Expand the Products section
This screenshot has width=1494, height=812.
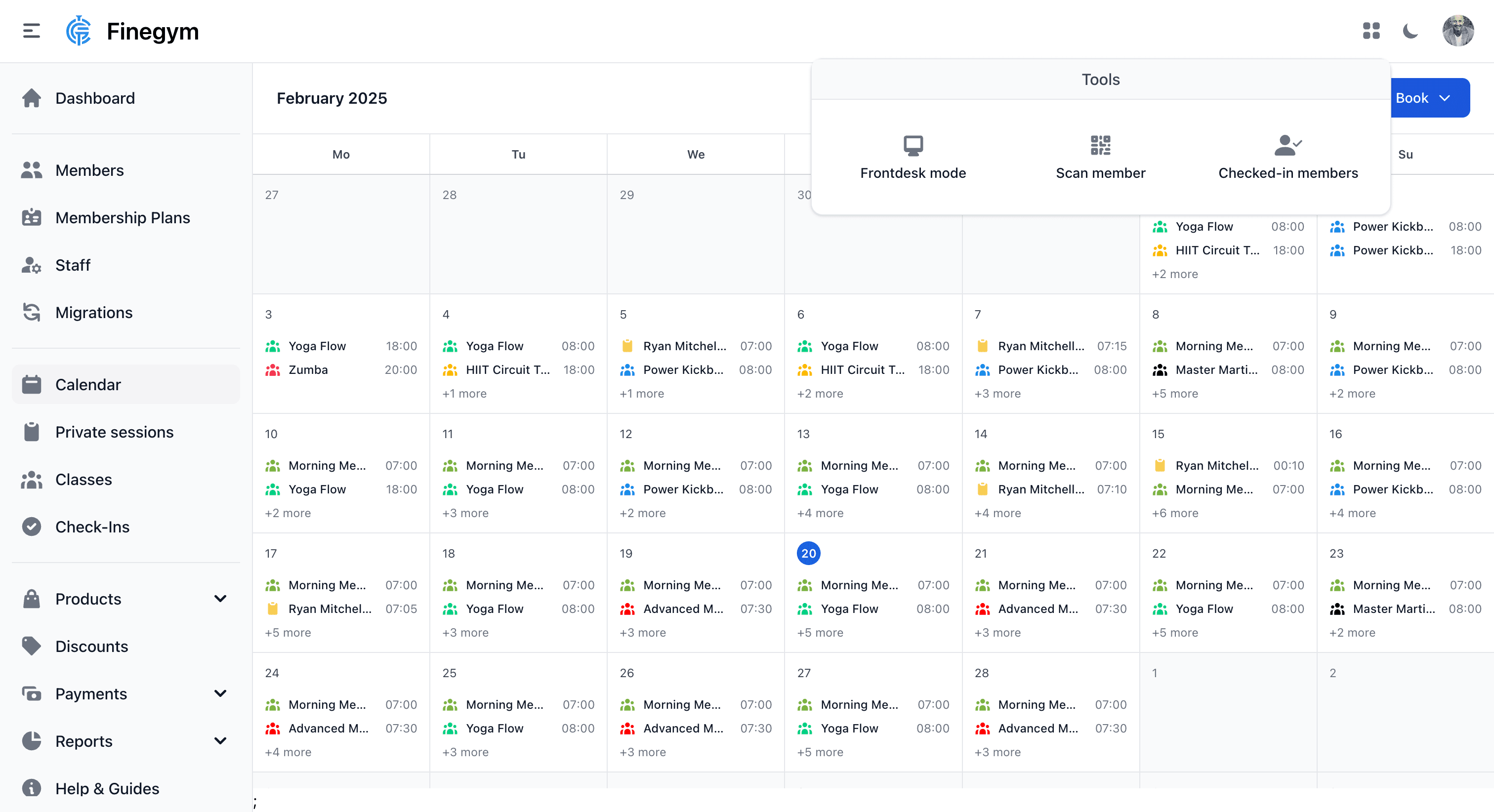pyautogui.click(x=220, y=599)
